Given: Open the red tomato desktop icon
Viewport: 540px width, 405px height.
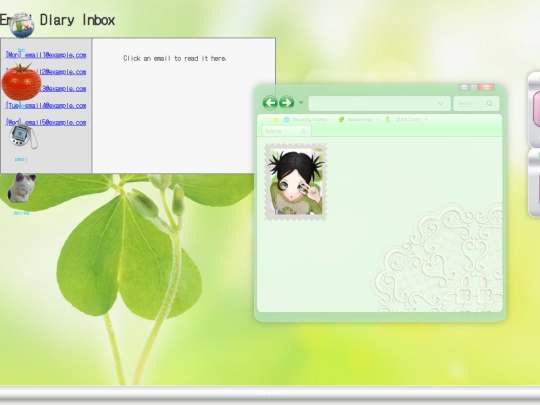Looking at the screenshot, I should (x=21, y=82).
